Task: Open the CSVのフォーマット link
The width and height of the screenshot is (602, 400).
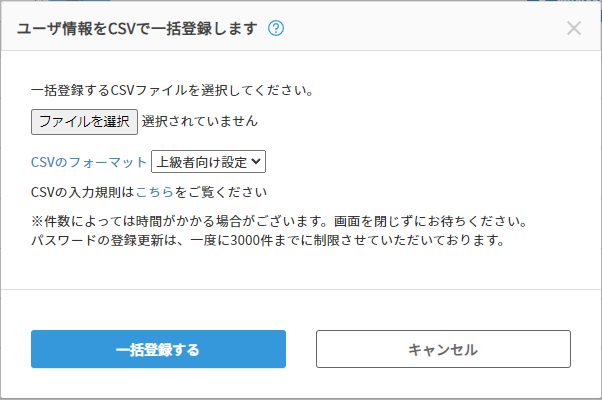Action: tap(89, 162)
